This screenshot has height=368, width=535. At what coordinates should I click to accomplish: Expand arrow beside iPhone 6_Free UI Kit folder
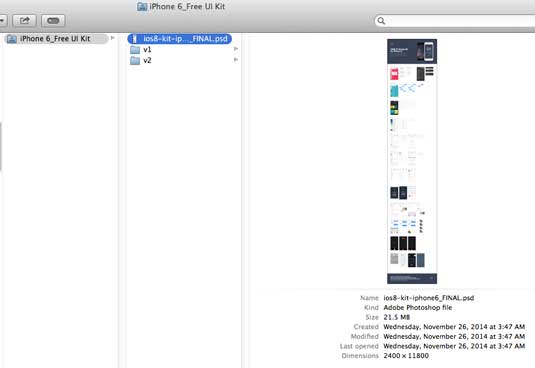[x=113, y=38]
